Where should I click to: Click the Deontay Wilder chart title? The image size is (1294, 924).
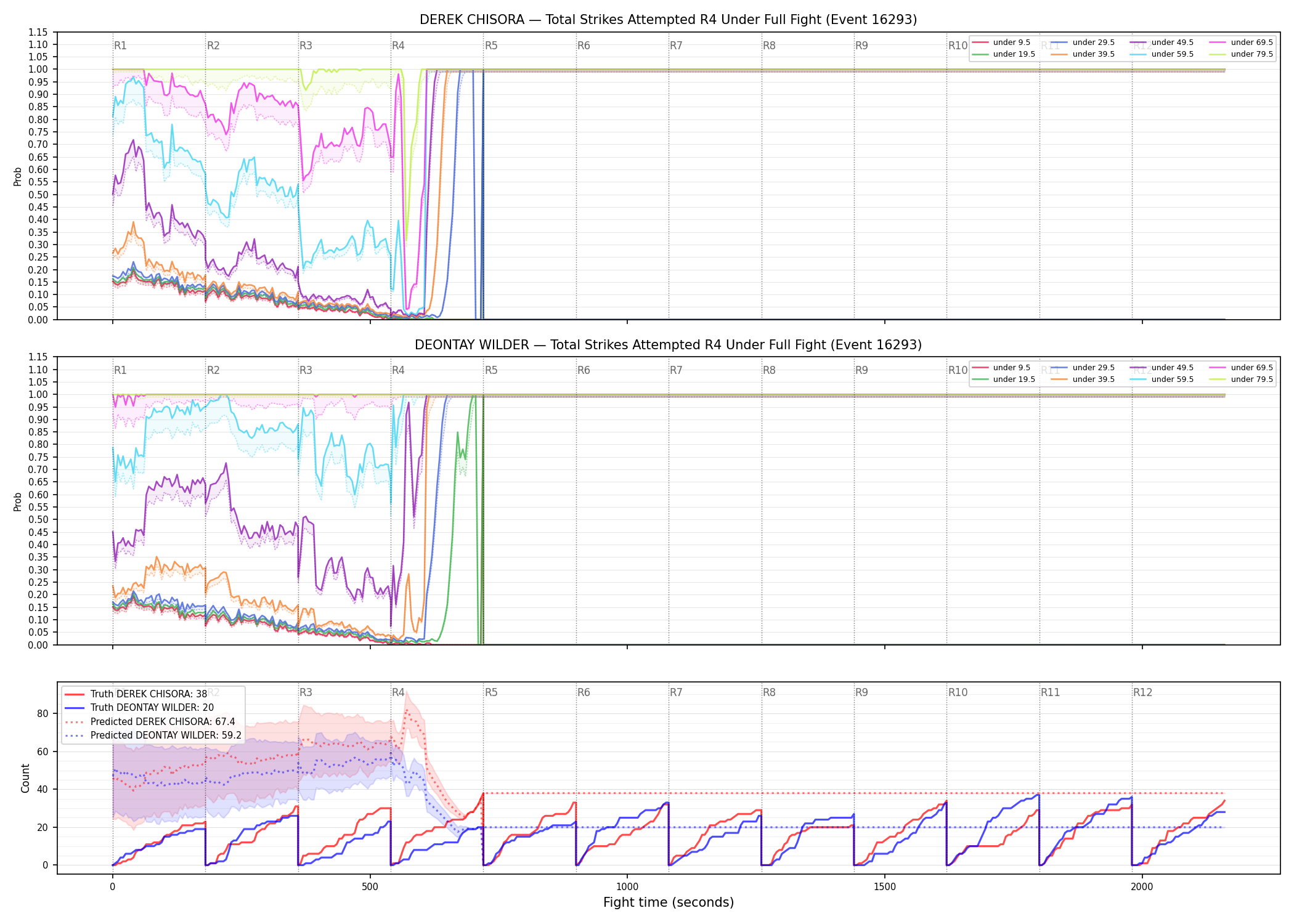pos(668,345)
